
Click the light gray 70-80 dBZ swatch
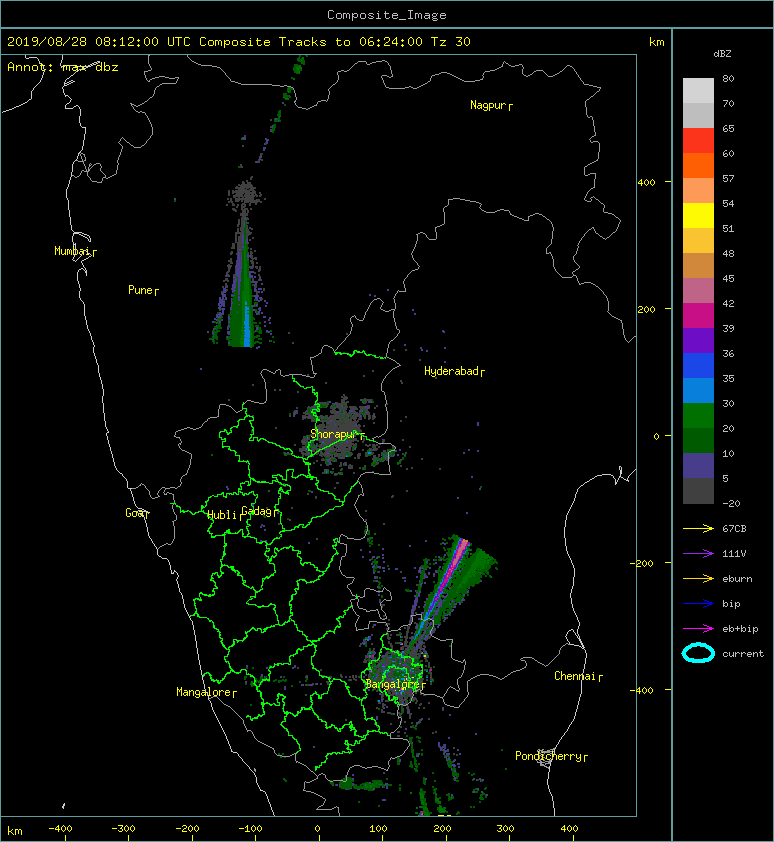tap(698, 91)
